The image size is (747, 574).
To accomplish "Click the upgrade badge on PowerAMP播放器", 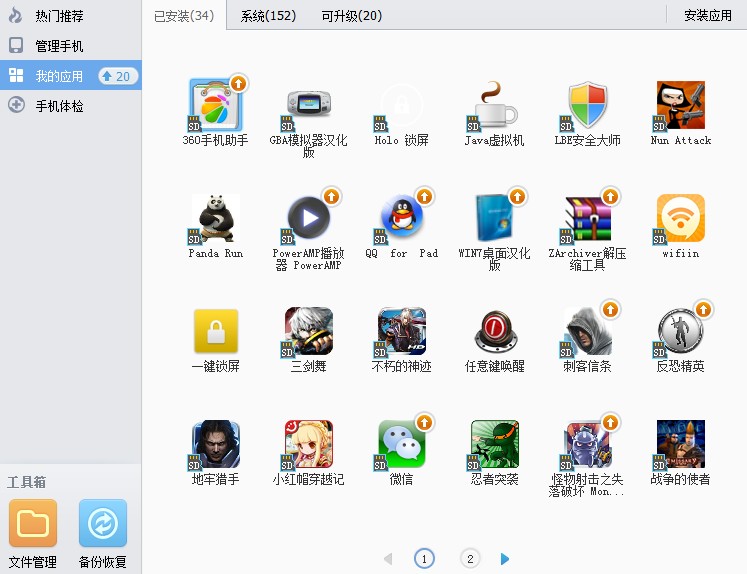I will click(332, 196).
